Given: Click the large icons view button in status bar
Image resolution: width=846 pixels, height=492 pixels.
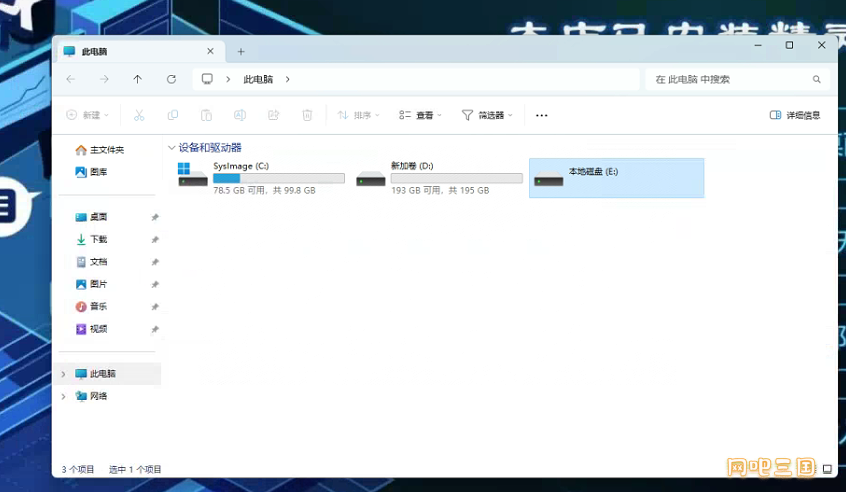Looking at the screenshot, I should pyautogui.click(x=827, y=469).
